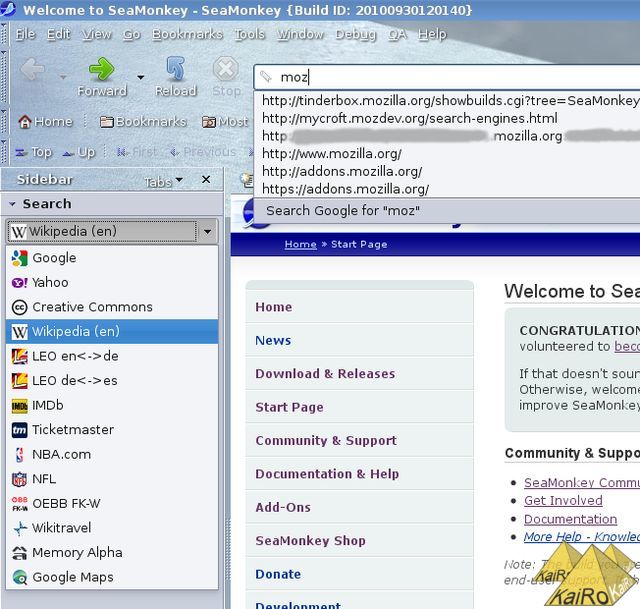Choose NBA.com search engine
The width and height of the screenshot is (640, 609).
112,454
